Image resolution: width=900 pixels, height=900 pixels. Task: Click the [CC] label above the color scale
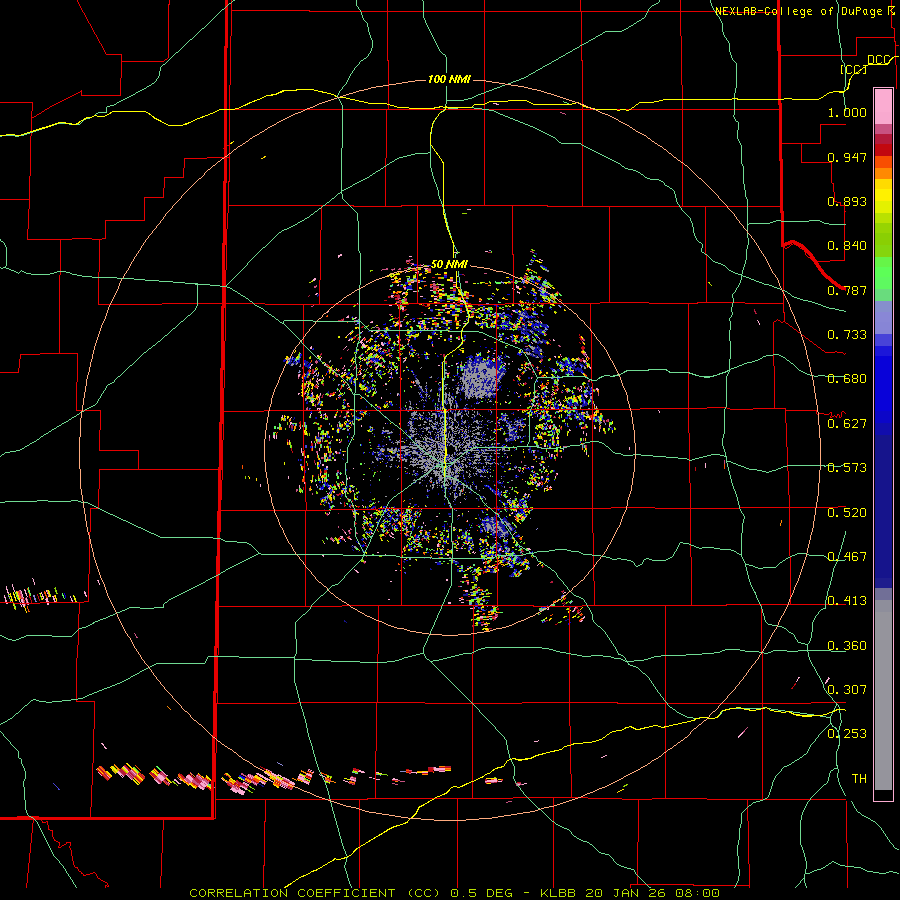tap(854, 69)
